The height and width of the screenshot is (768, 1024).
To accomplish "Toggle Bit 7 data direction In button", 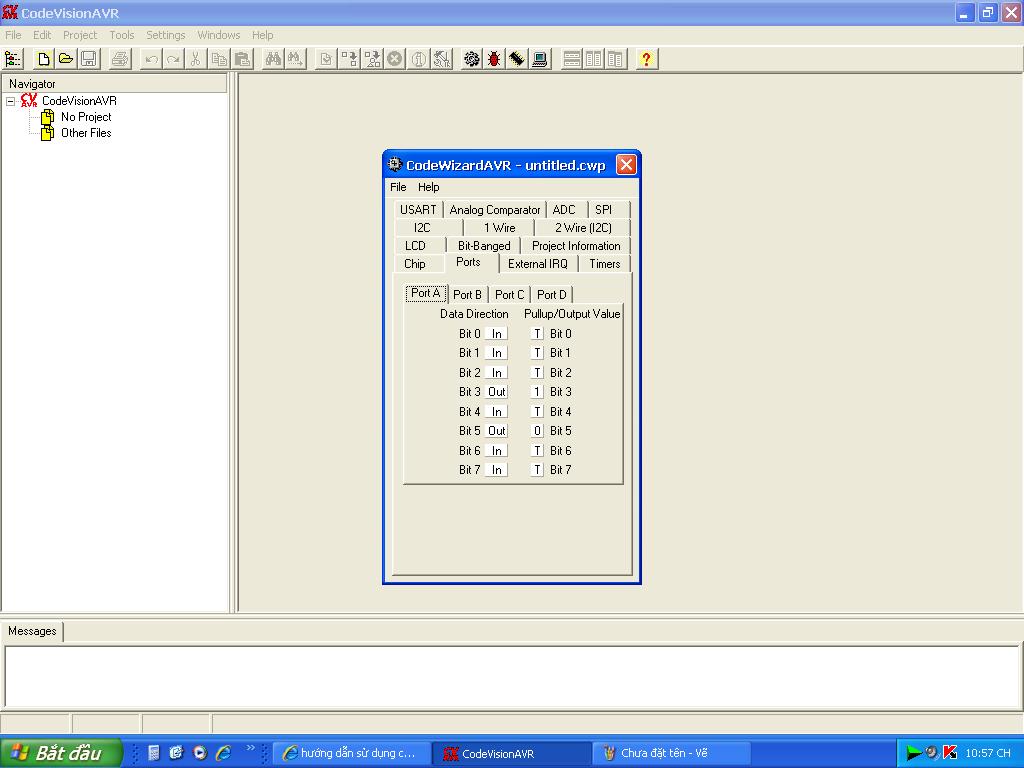I will coord(496,470).
